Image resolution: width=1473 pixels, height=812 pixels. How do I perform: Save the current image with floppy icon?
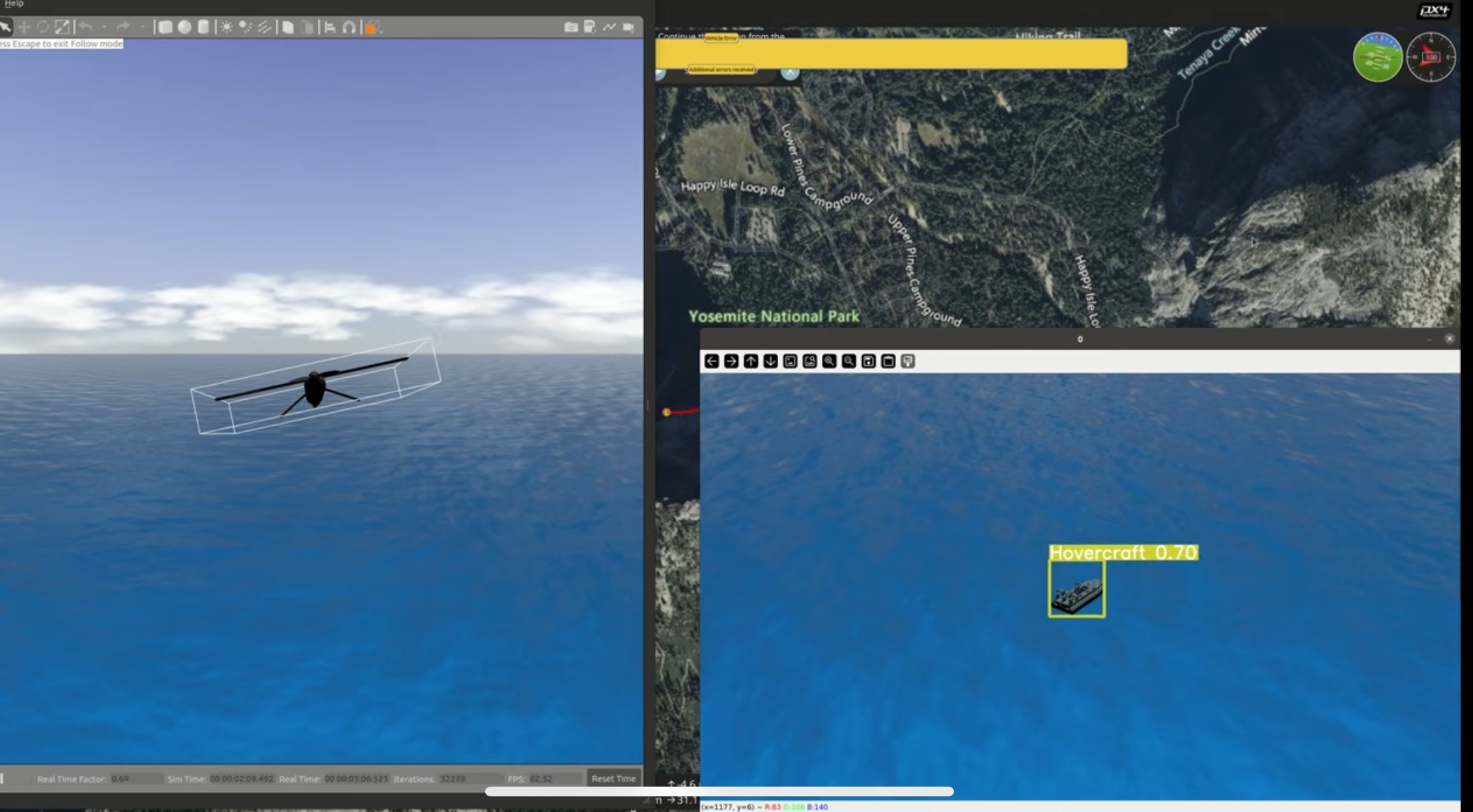(x=868, y=361)
